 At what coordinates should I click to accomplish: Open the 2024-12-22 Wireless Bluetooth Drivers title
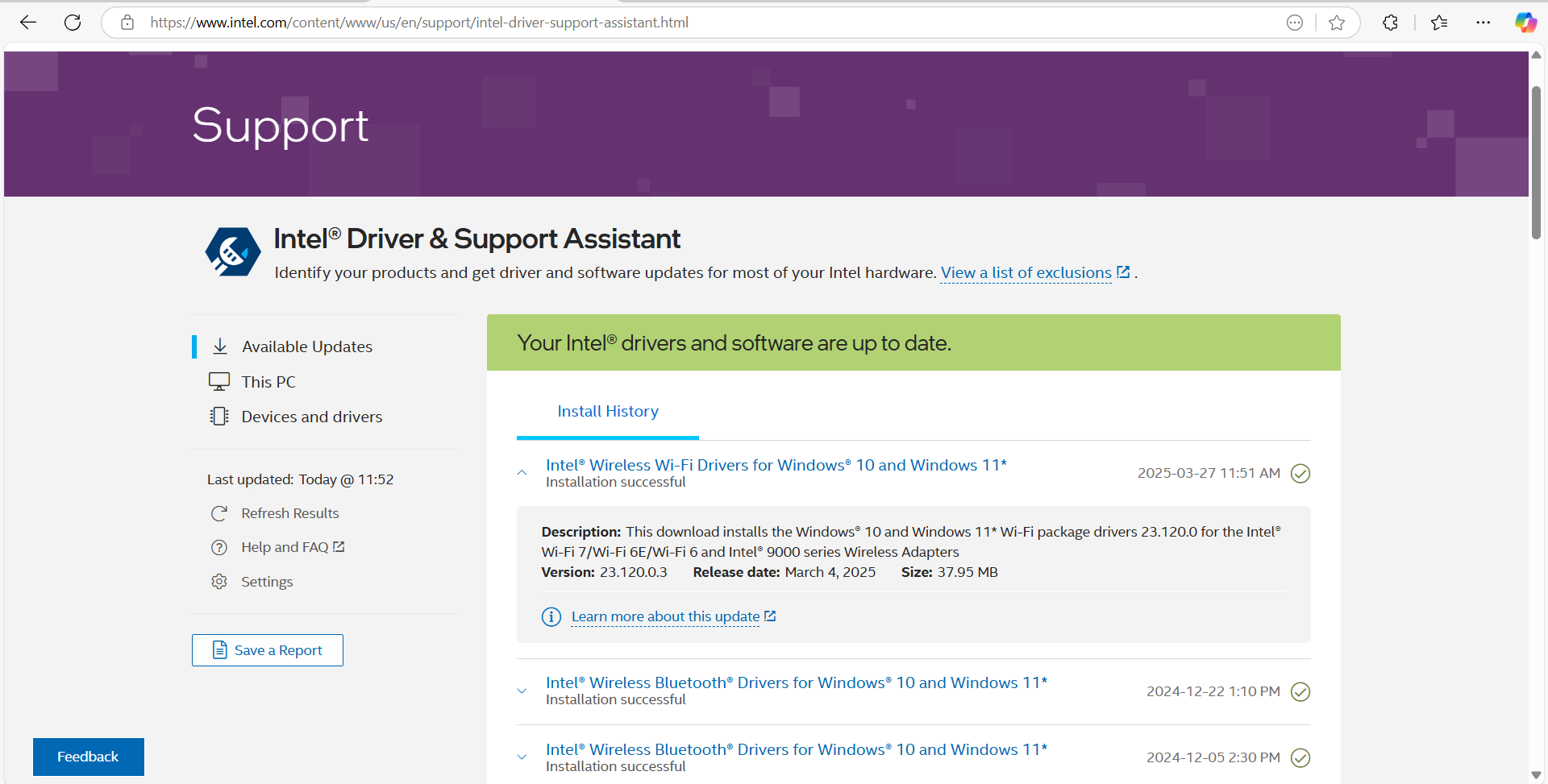[797, 682]
